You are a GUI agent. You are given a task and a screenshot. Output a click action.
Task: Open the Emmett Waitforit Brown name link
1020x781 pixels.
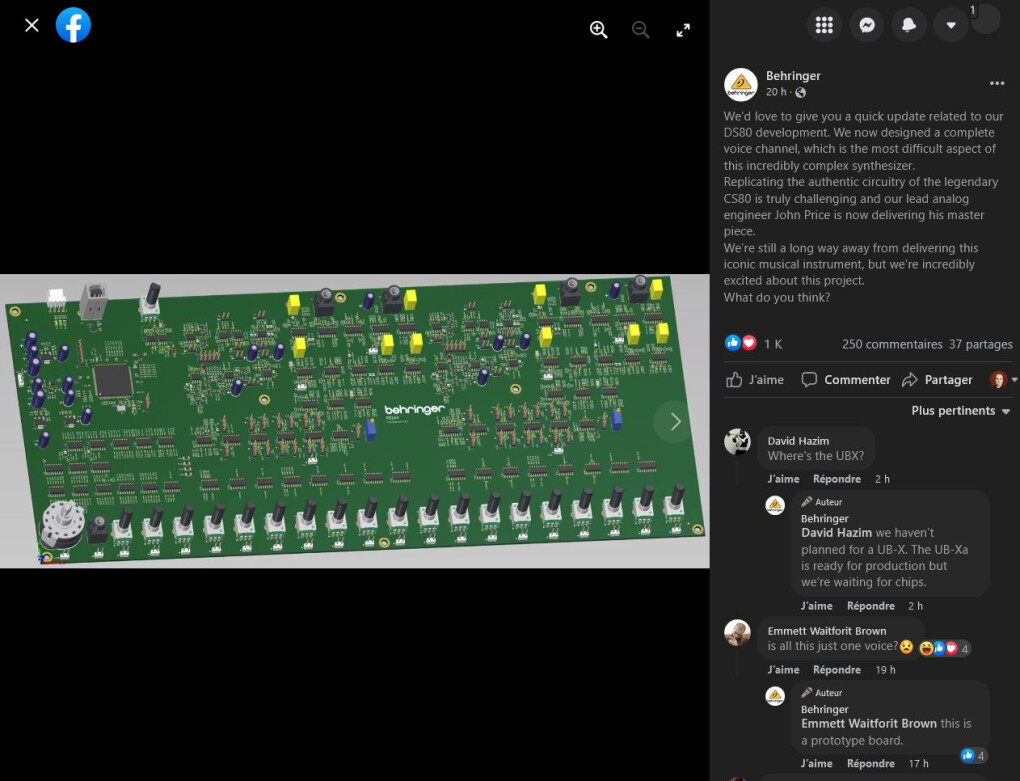click(827, 631)
